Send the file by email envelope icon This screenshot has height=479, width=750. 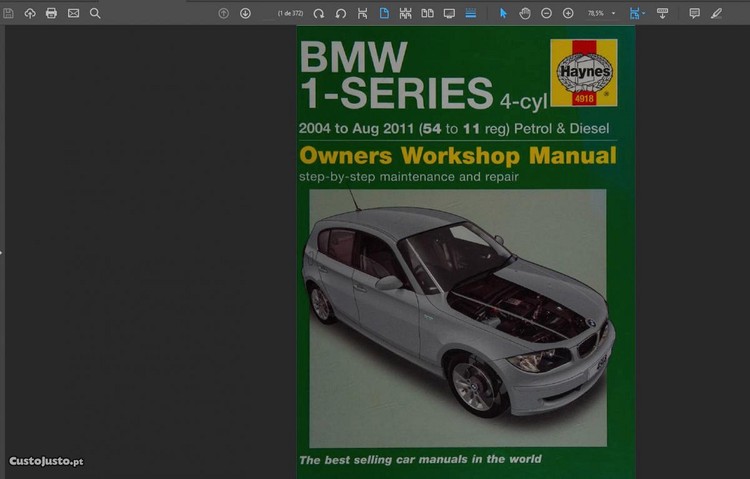click(x=73, y=13)
